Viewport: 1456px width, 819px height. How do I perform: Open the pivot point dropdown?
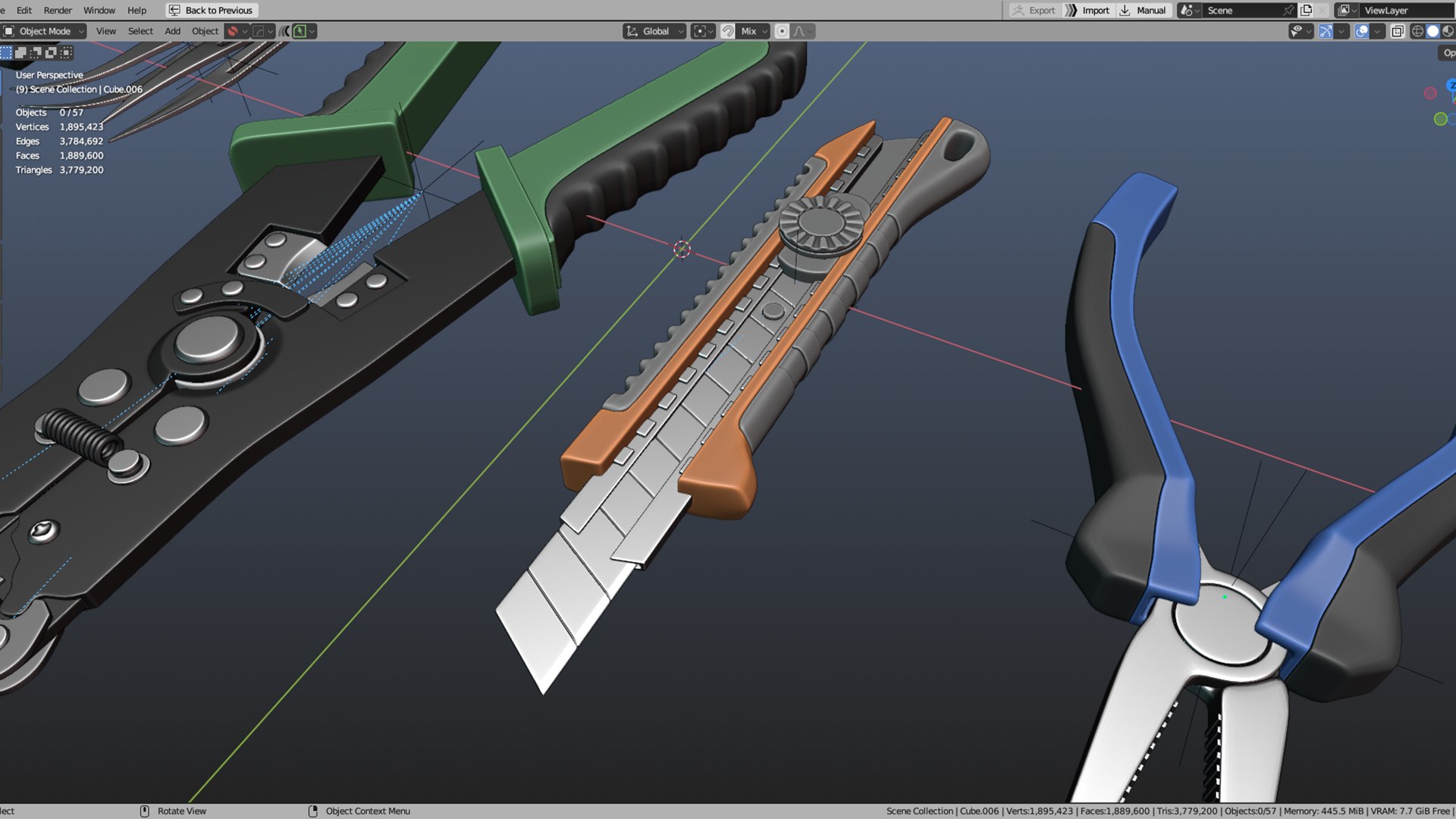[703, 31]
